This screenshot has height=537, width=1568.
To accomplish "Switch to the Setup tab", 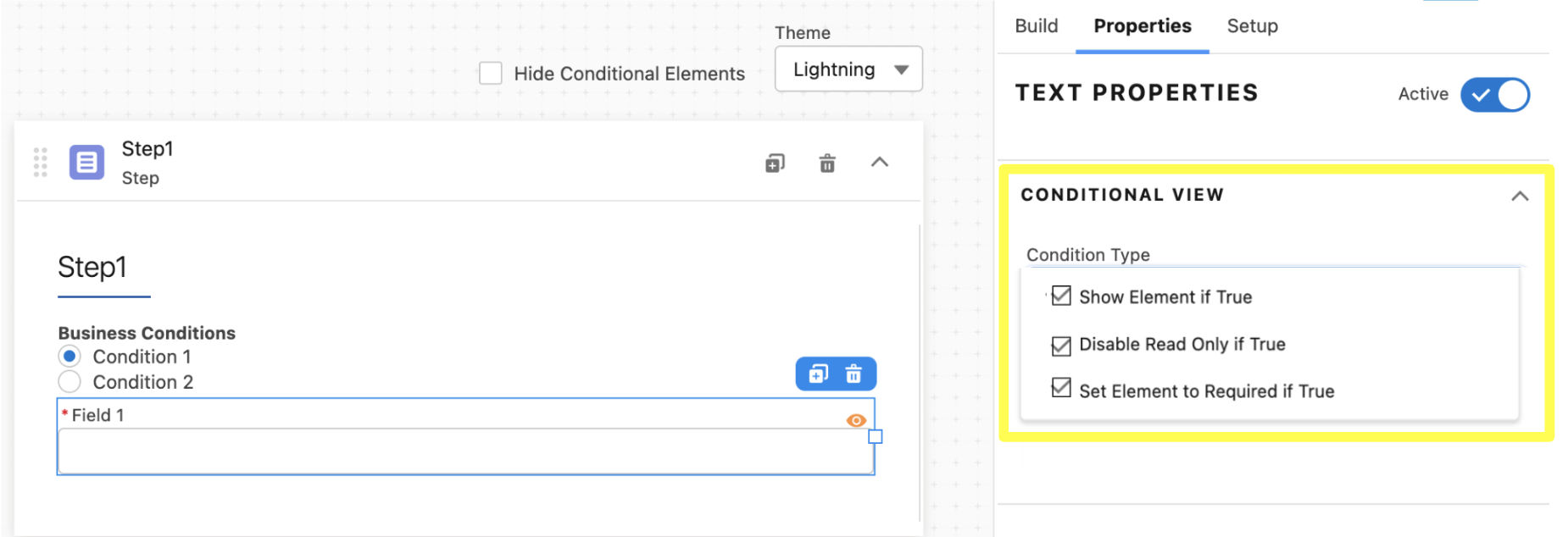I will [x=1252, y=26].
